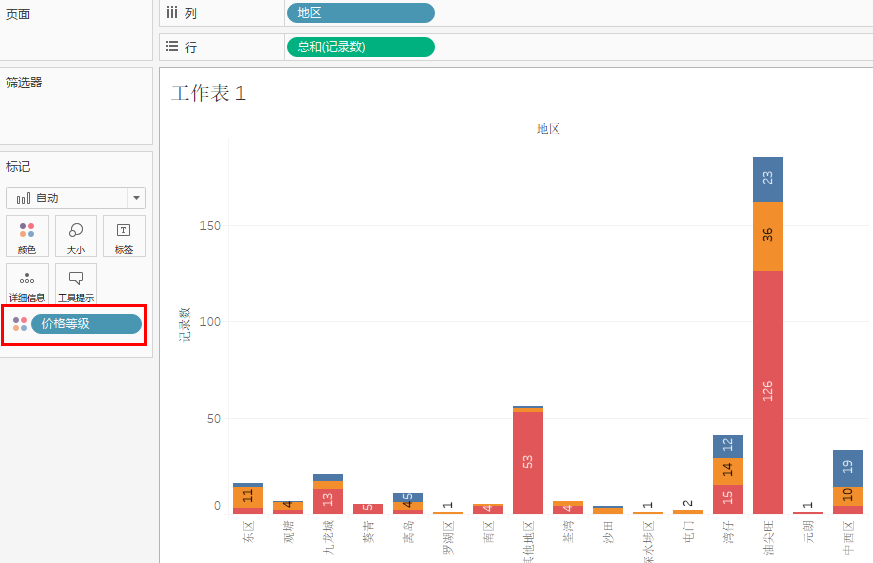Select the blue 23 segment of 油尖旺 bar

click(768, 179)
